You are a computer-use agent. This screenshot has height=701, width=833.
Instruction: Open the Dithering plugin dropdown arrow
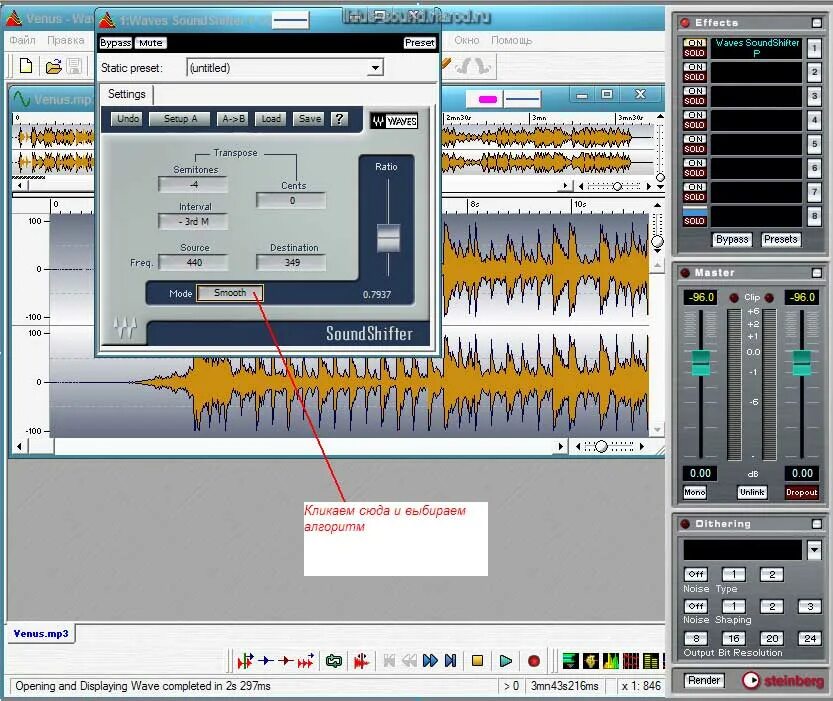[814, 550]
